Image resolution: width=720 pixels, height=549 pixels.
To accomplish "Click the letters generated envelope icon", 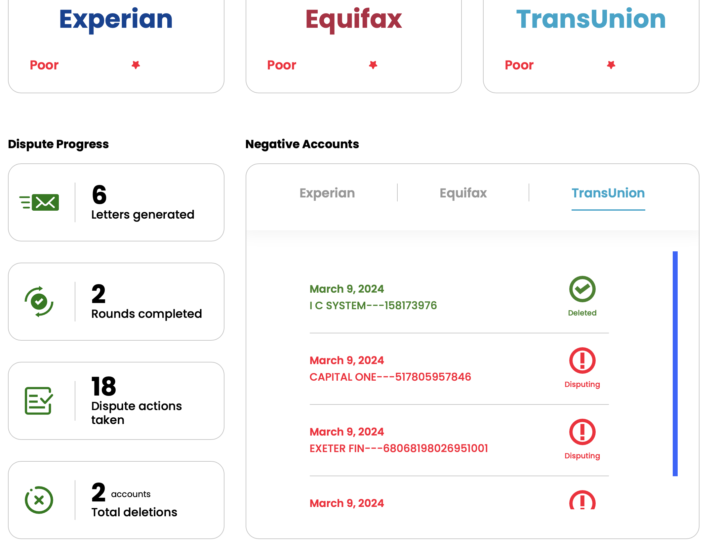I will (39, 203).
